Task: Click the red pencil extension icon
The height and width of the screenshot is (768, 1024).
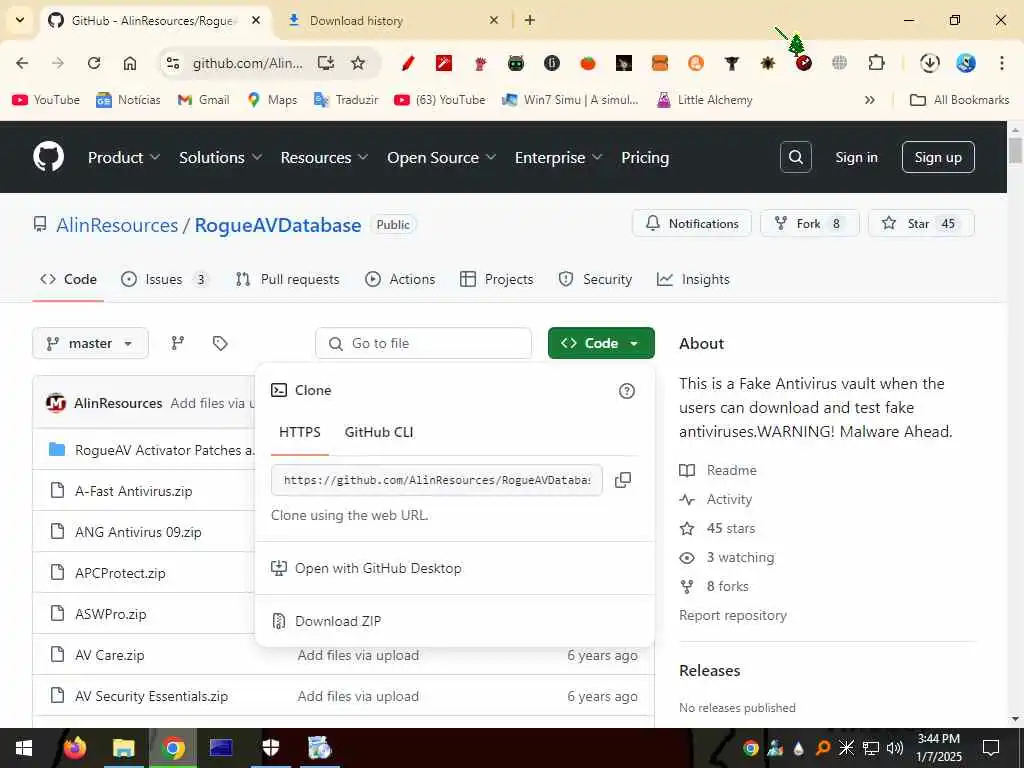Action: point(408,63)
